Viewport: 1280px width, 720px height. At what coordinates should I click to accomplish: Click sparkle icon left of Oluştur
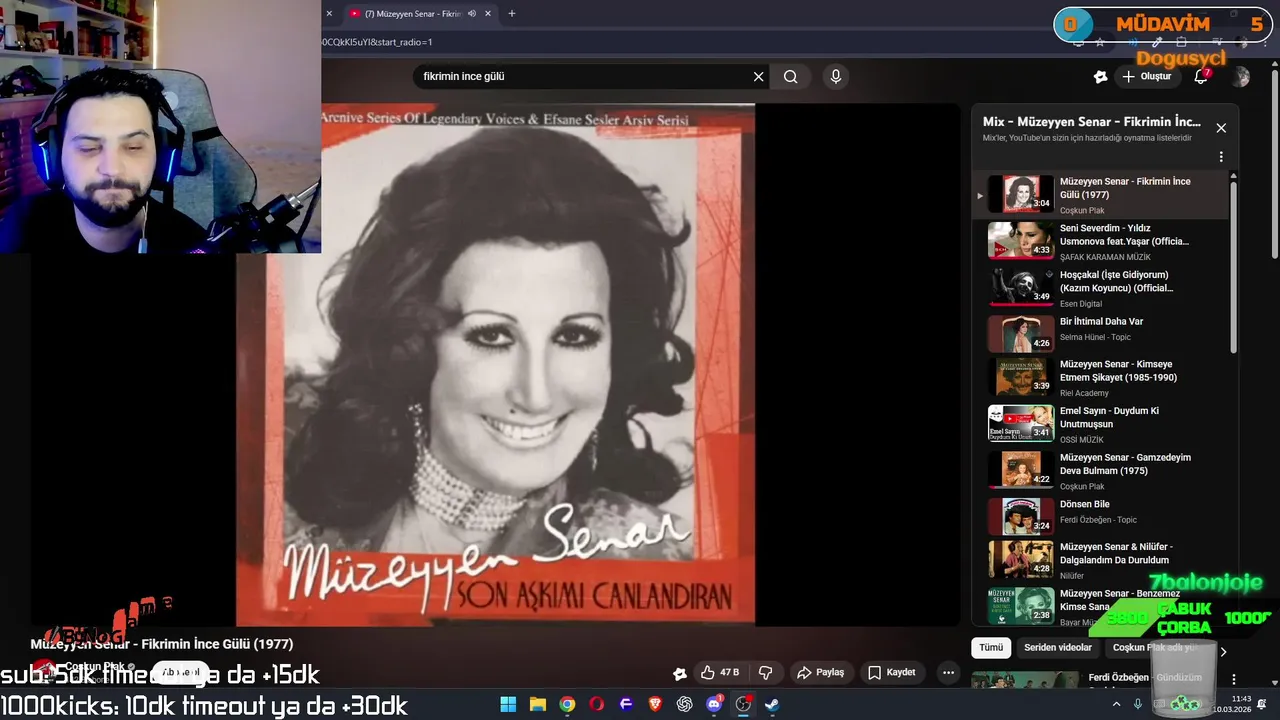[x=1101, y=77]
